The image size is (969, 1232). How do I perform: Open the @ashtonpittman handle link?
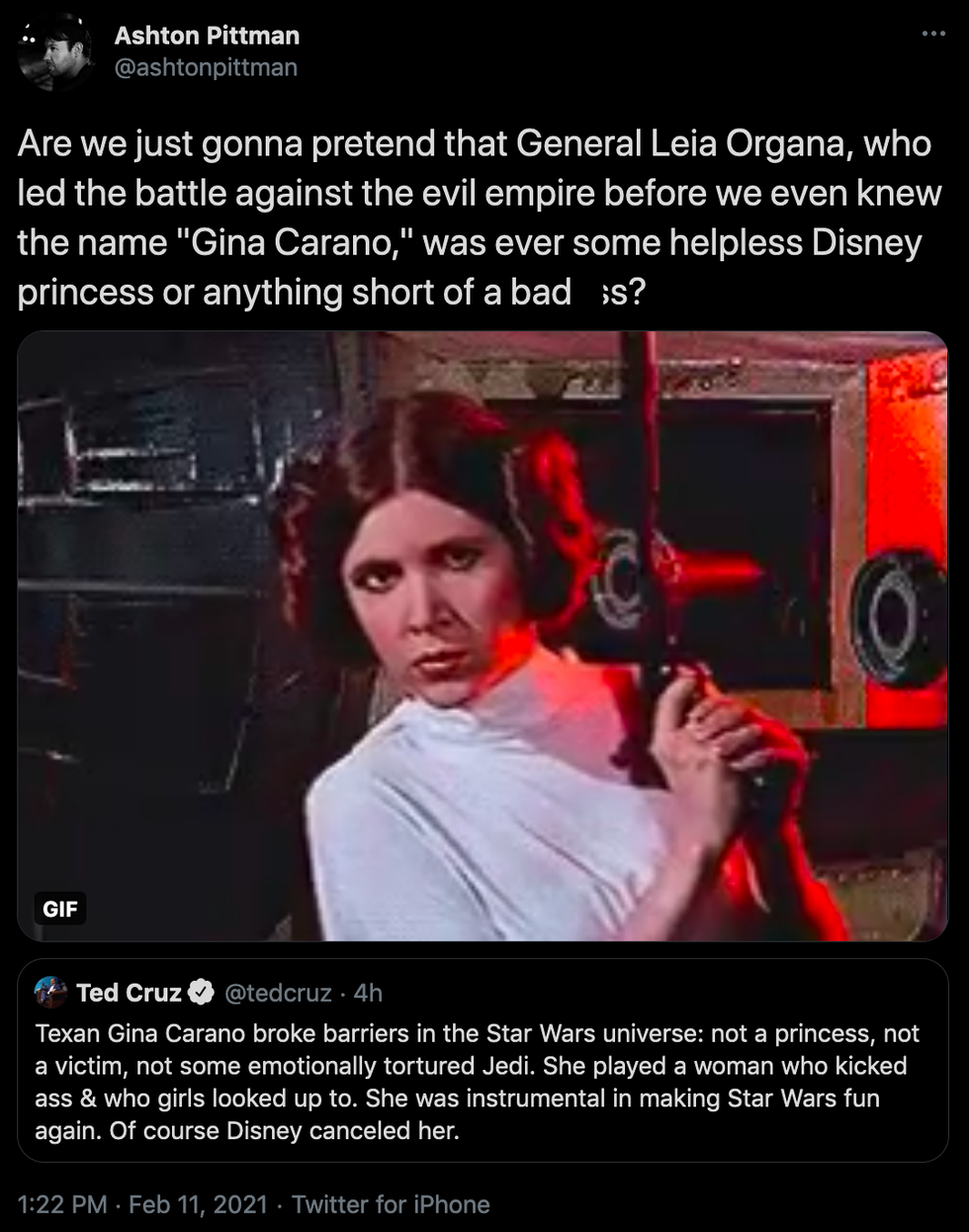tap(206, 67)
